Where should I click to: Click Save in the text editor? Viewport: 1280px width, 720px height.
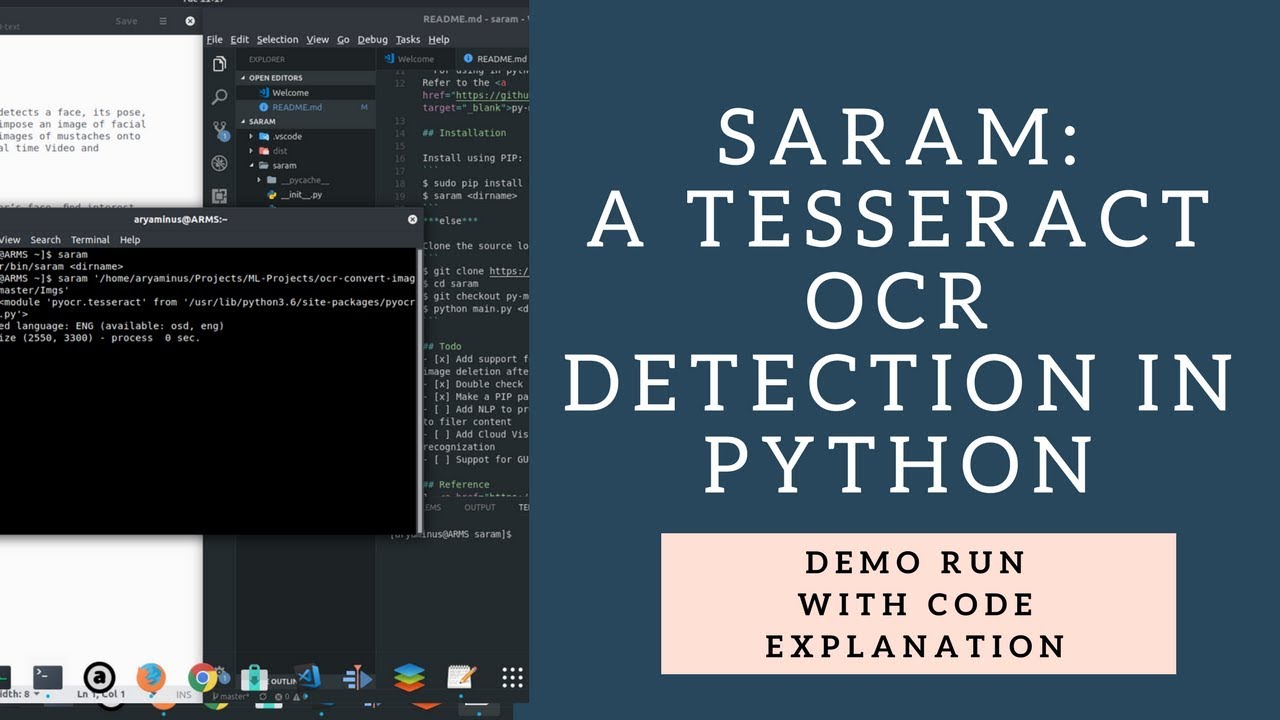point(127,21)
